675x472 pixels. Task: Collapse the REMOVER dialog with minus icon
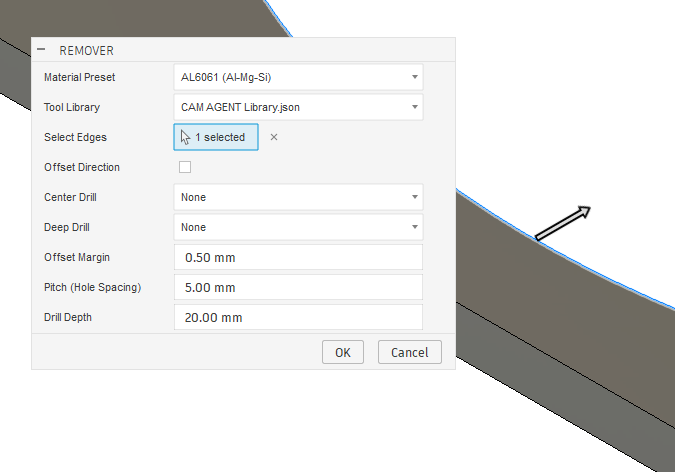(x=41, y=49)
